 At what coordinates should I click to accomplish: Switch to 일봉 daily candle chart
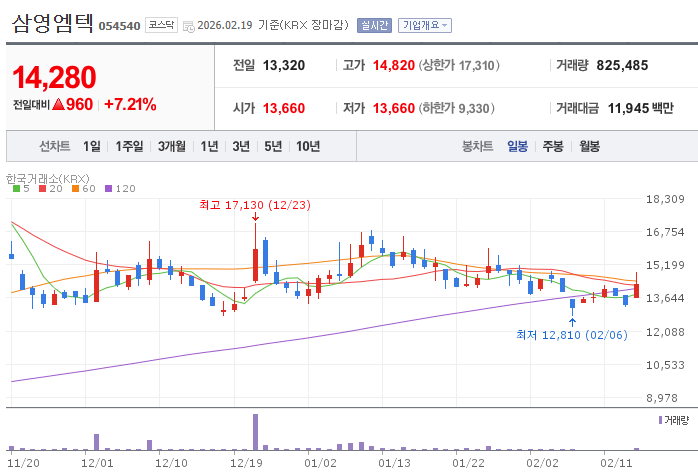pyautogui.click(x=517, y=146)
